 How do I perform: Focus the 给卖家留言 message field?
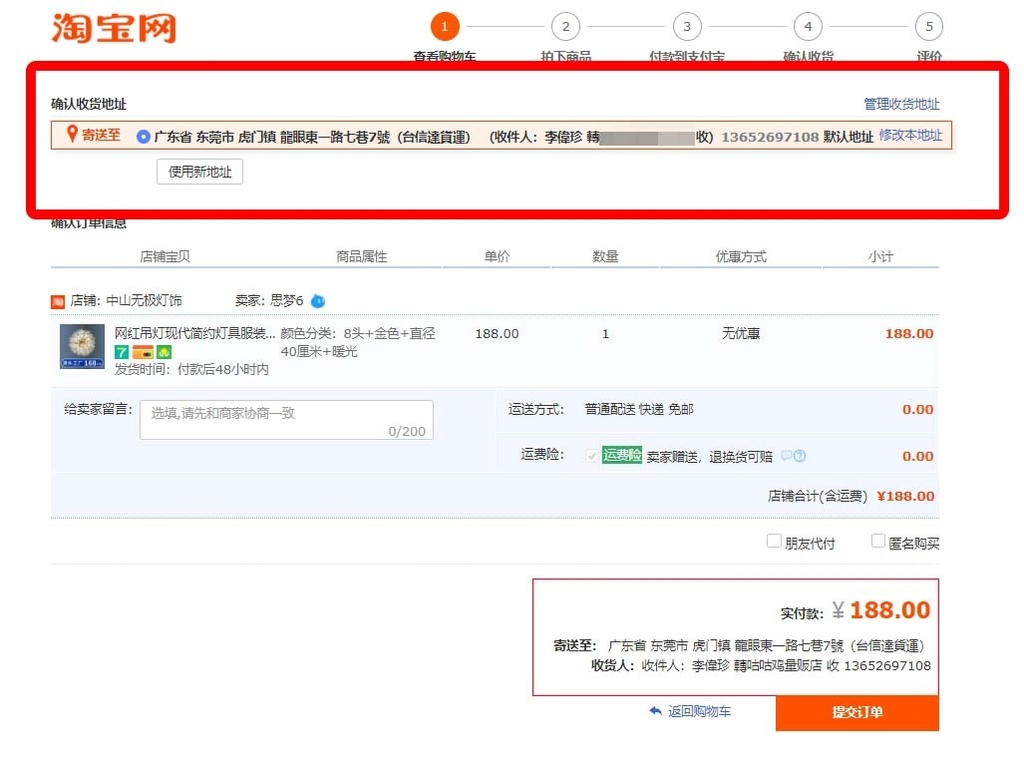pyautogui.click(x=286, y=420)
